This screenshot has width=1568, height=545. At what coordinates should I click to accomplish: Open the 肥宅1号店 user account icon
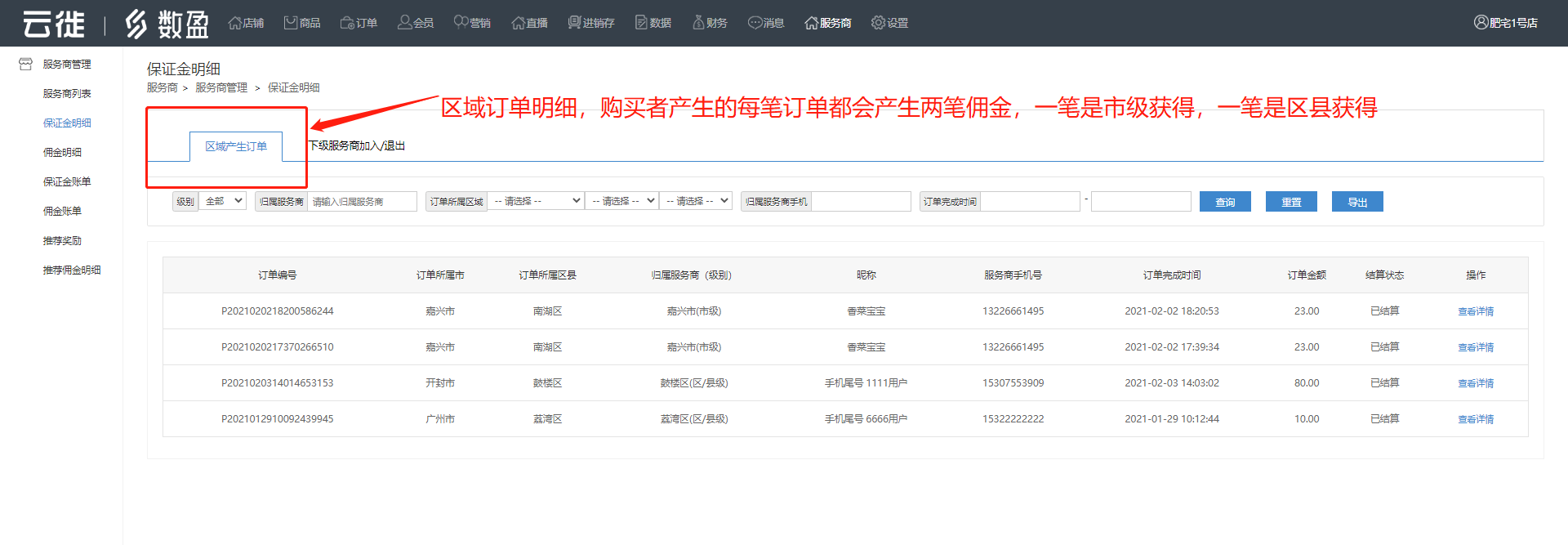click(1481, 23)
